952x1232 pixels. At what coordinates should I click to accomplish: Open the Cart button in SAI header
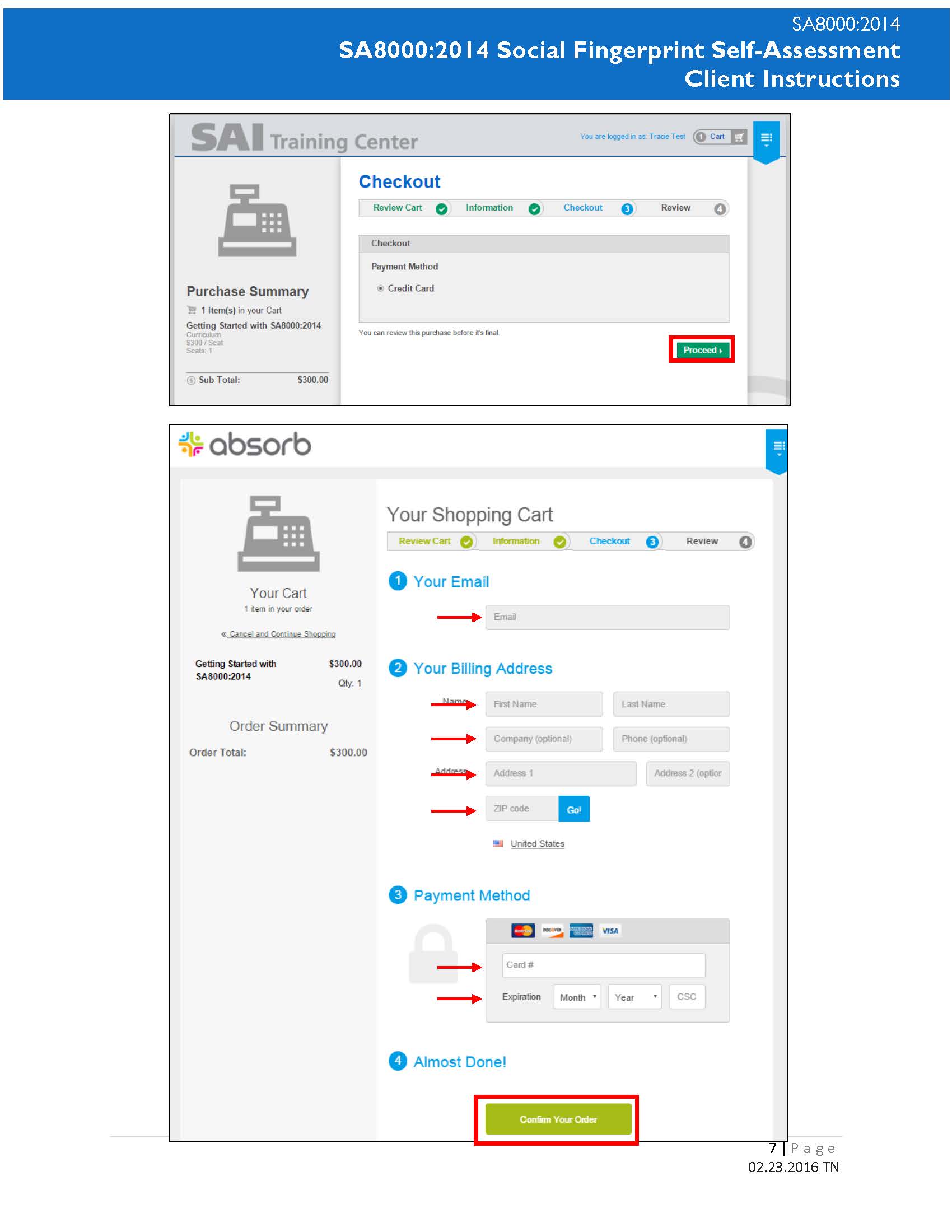click(x=720, y=137)
